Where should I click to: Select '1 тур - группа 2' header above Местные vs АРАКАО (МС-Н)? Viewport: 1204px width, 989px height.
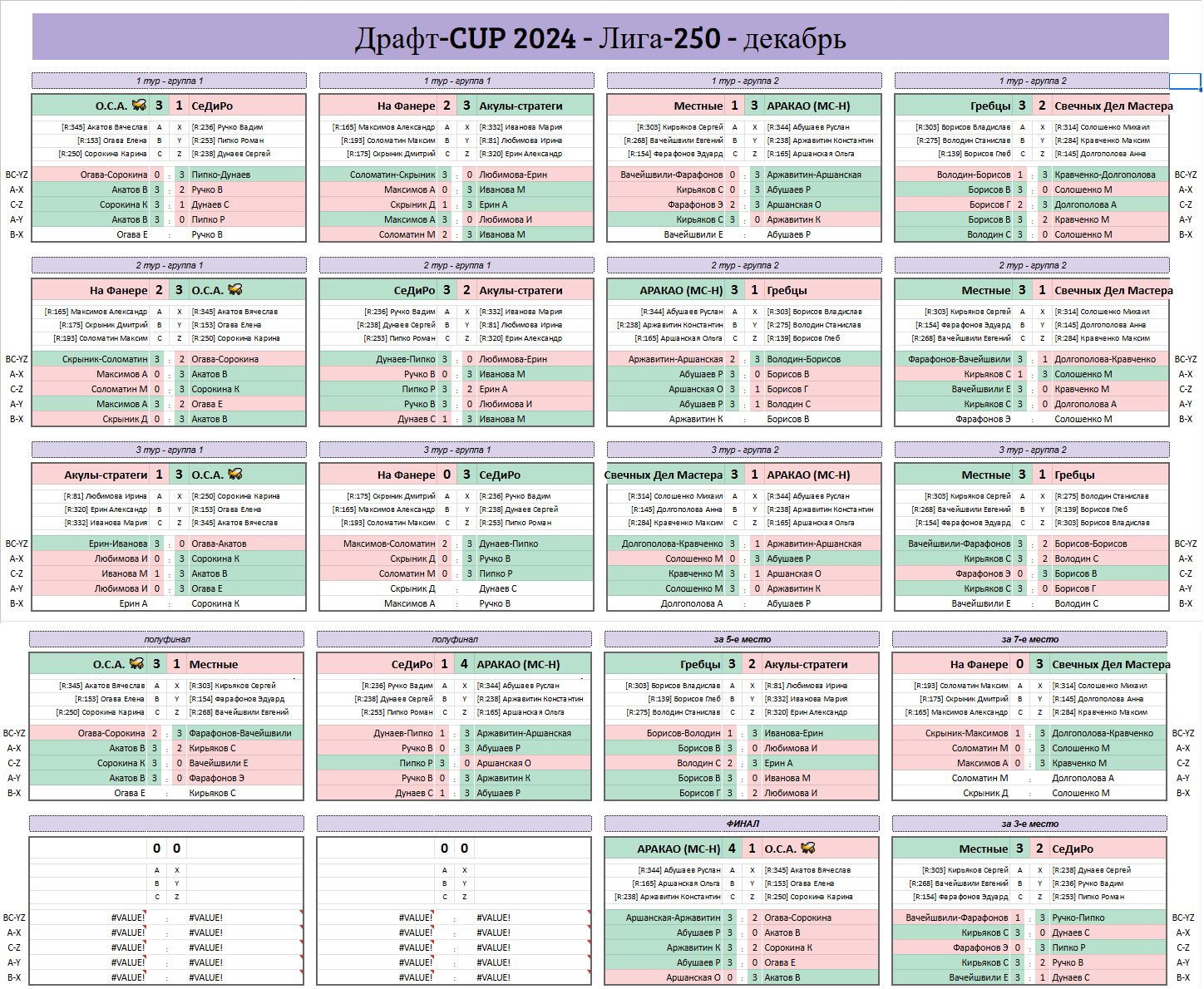[x=744, y=81]
